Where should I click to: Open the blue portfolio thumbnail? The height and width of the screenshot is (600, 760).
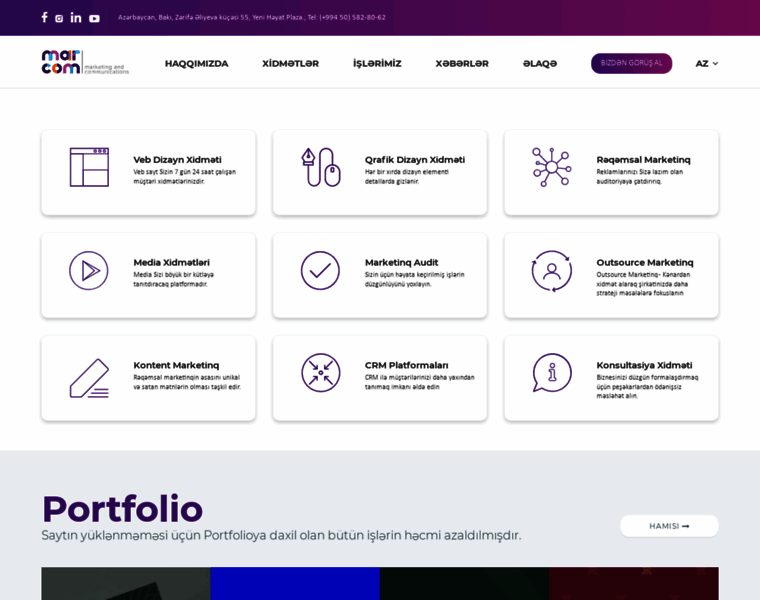295,584
